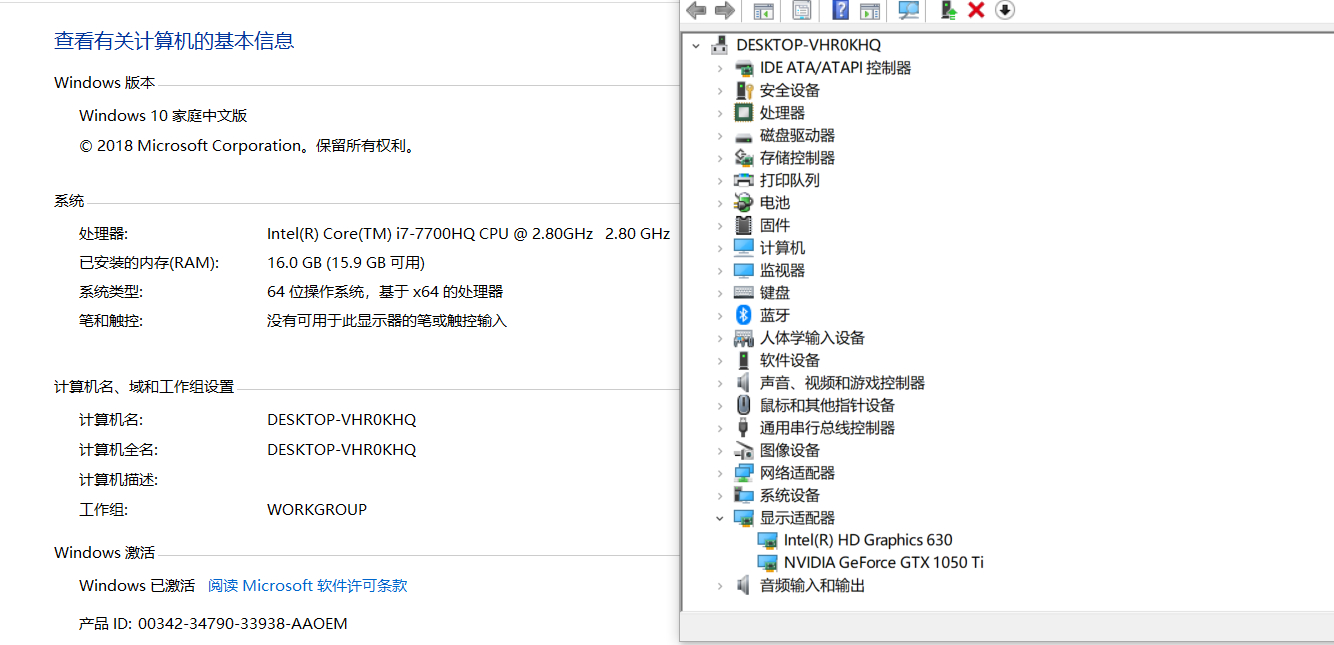Click the product ID 00342-34790-33938-AAOEM
Viewport: 1334px width, 645px height.
pos(243,624)
